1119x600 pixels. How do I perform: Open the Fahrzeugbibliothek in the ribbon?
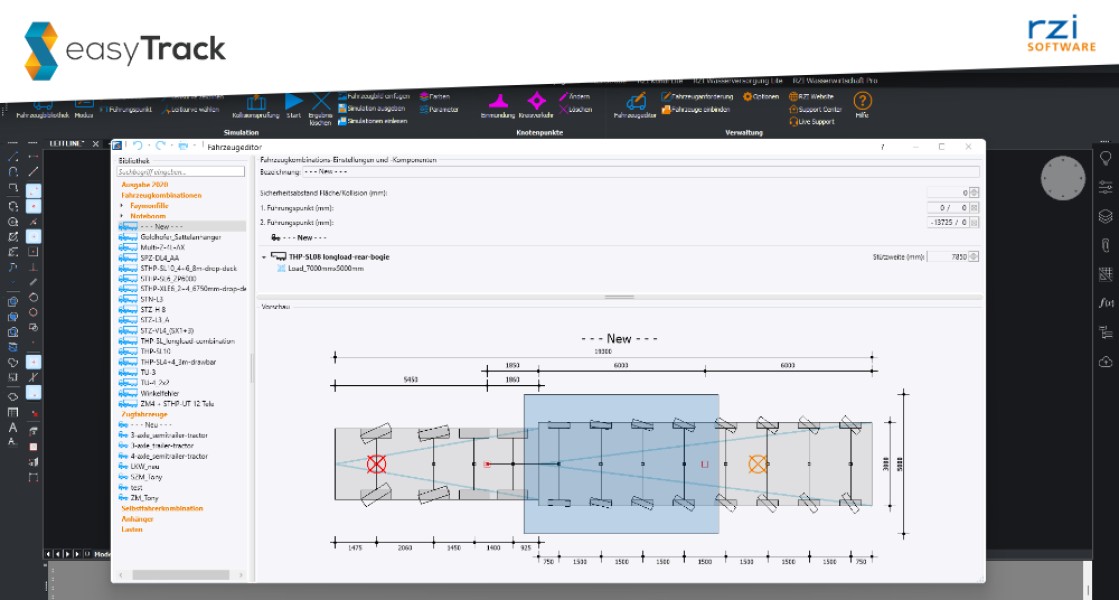click(43, 108)
